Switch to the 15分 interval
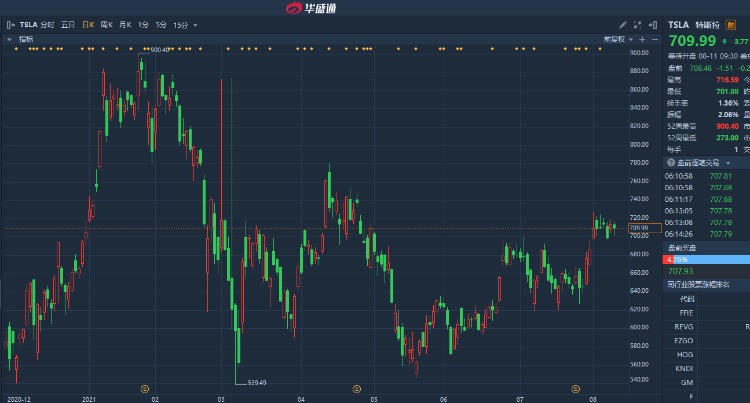750x403 pixels. tap(180, 25)
